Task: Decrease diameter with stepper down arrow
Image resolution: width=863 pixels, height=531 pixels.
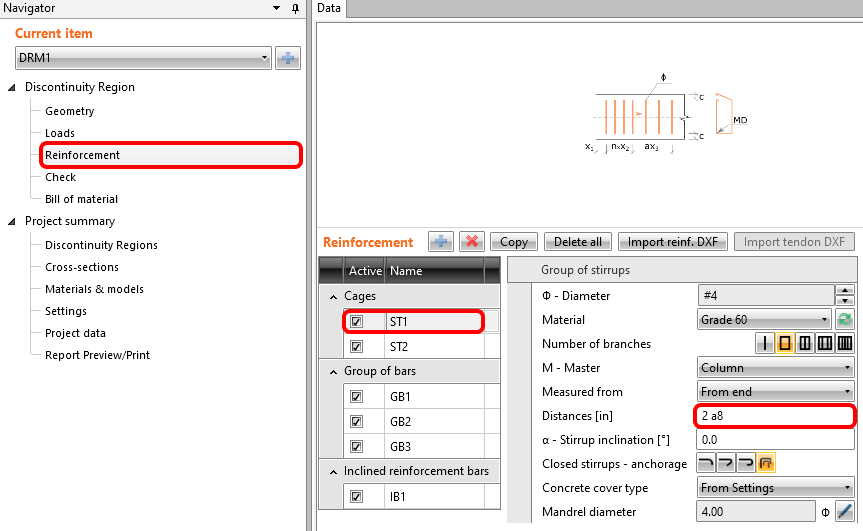Action: (845, 300)
